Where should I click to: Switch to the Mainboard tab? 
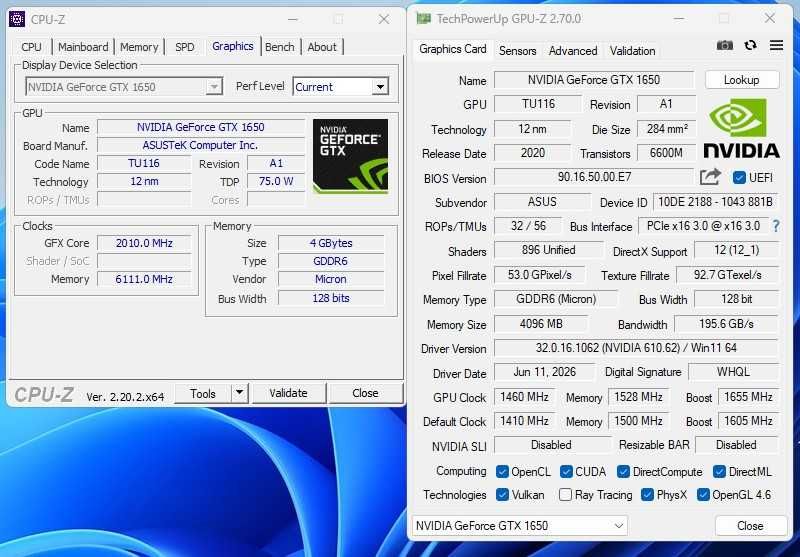point(83,47)
